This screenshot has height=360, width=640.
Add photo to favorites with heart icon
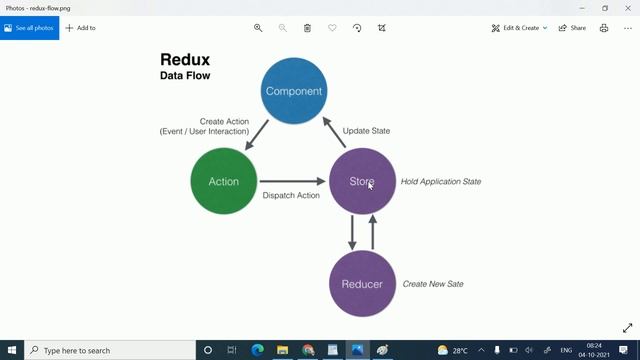pos(332,28)
